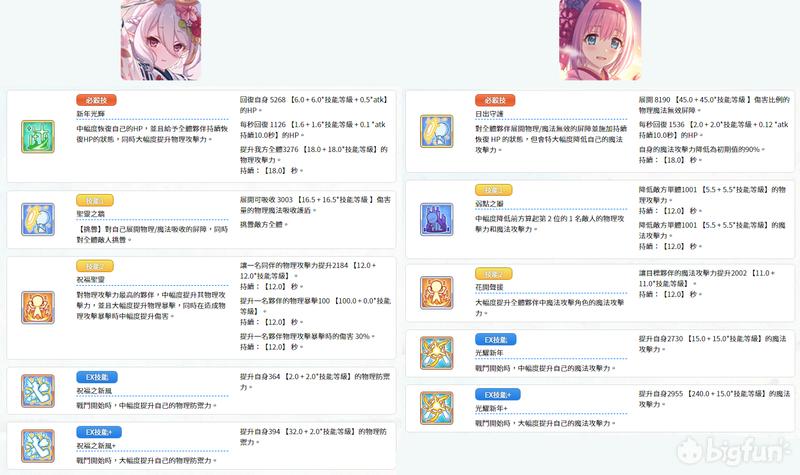Screen dimensions: 800x475
Task: Click the text 提升一名夥伴的物理暴擊100
Action: click(285, 301)
